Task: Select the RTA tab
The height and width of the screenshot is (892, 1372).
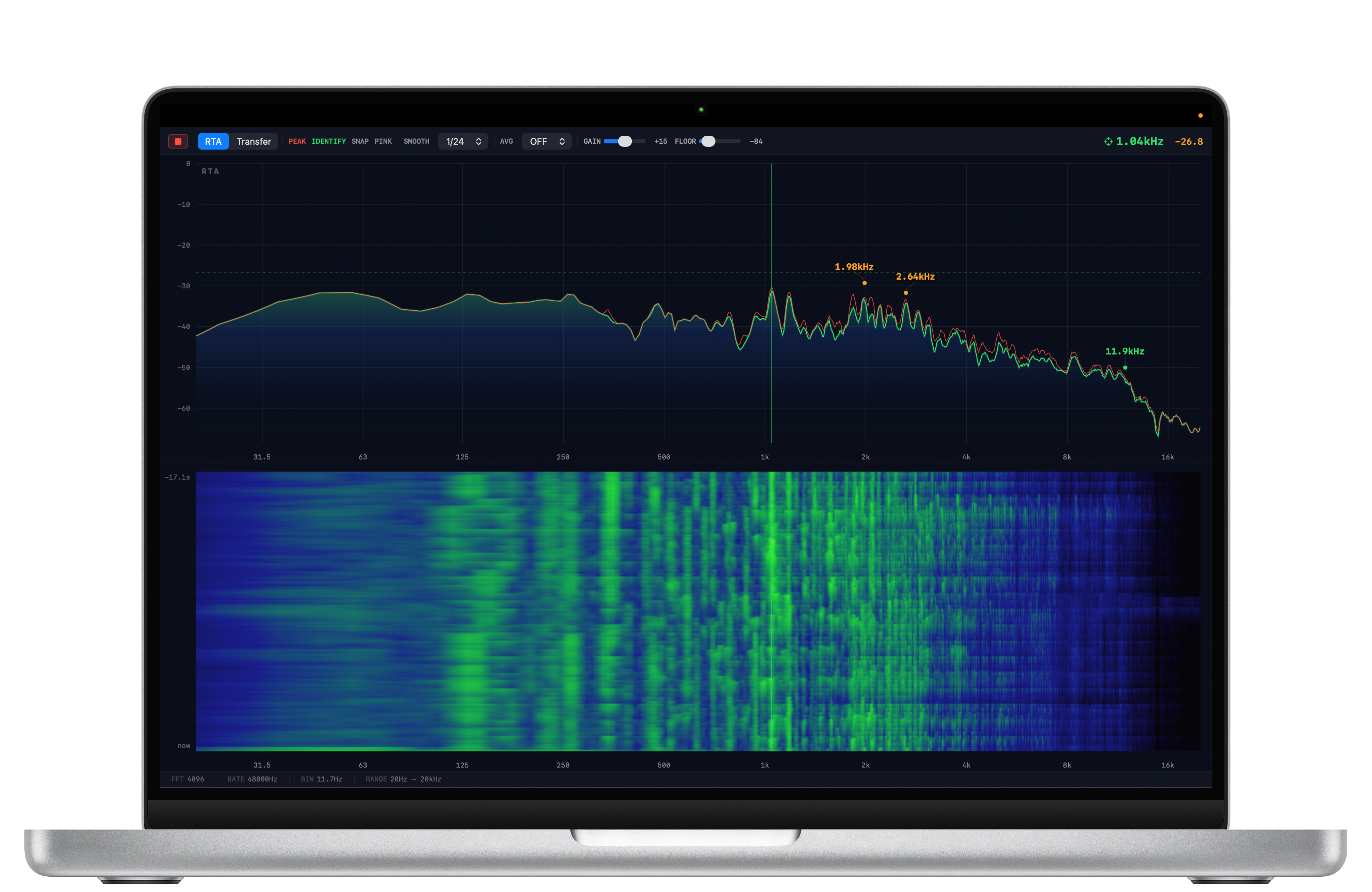Action: pos(213,142)
